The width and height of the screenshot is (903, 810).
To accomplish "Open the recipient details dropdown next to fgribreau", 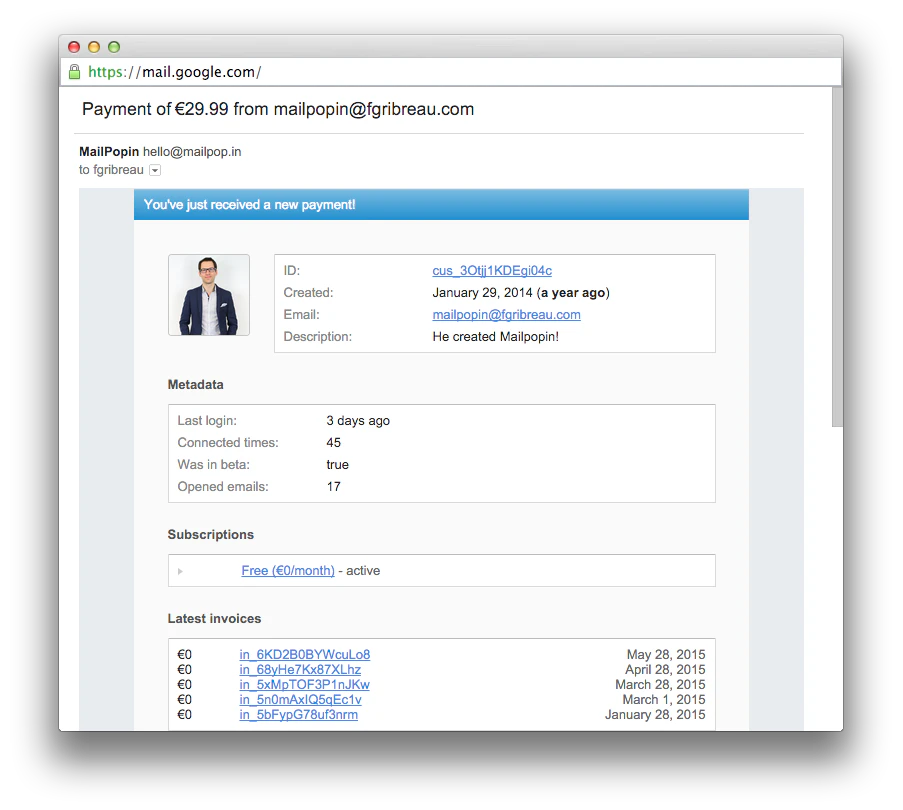I will pyautogui.click(x=155, y=170).
